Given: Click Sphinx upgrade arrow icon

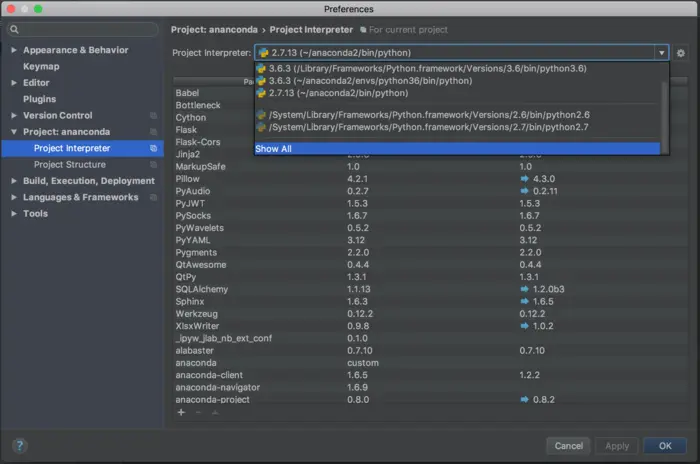Looking at the screenshot, I should (x=525, y=301).
